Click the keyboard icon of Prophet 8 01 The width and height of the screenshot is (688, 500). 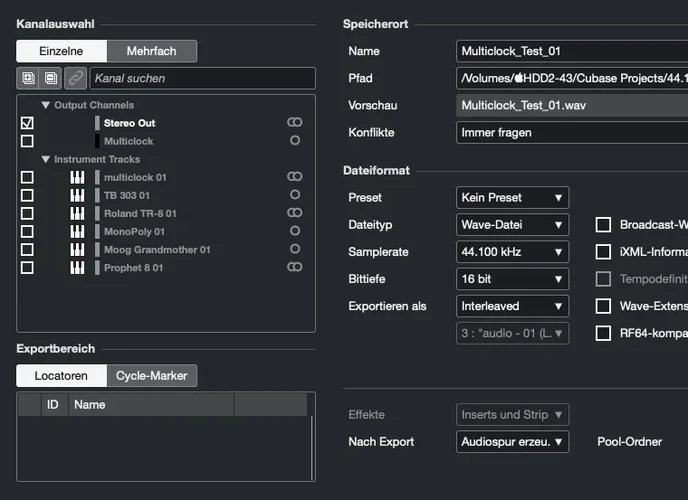(77, 267)
